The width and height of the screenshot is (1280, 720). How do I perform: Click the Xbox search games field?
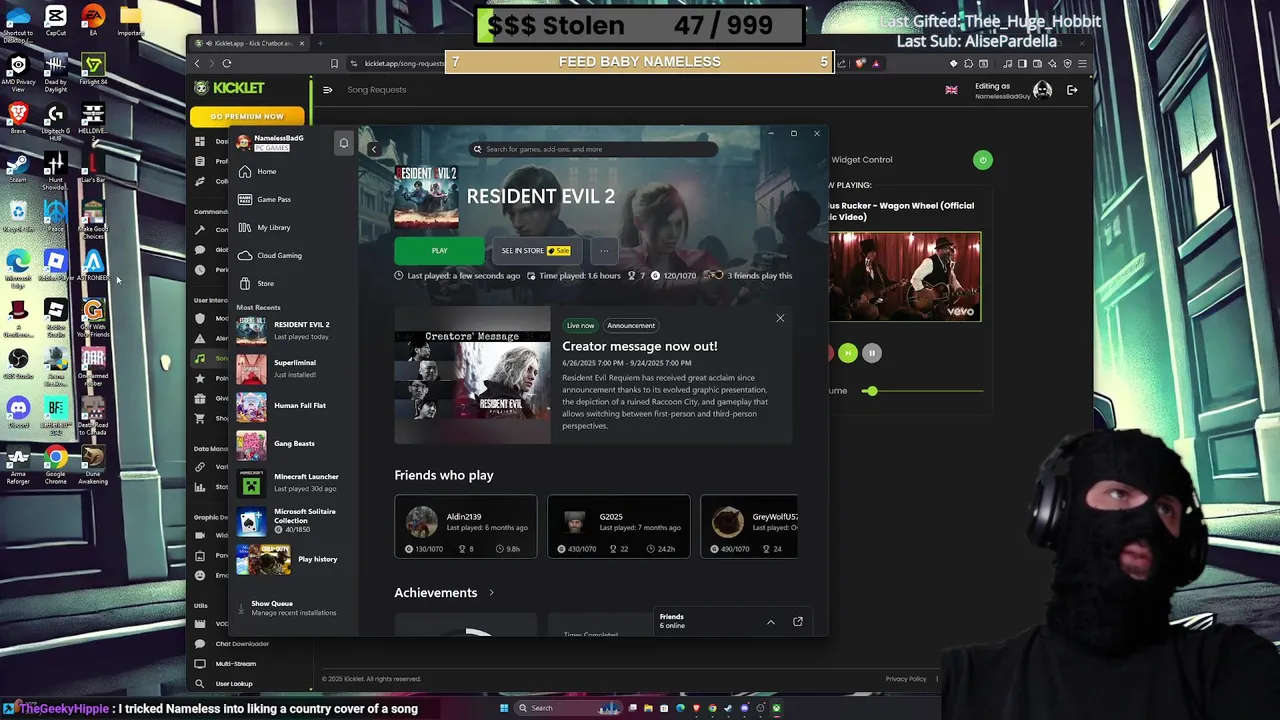tap(594, 149)
